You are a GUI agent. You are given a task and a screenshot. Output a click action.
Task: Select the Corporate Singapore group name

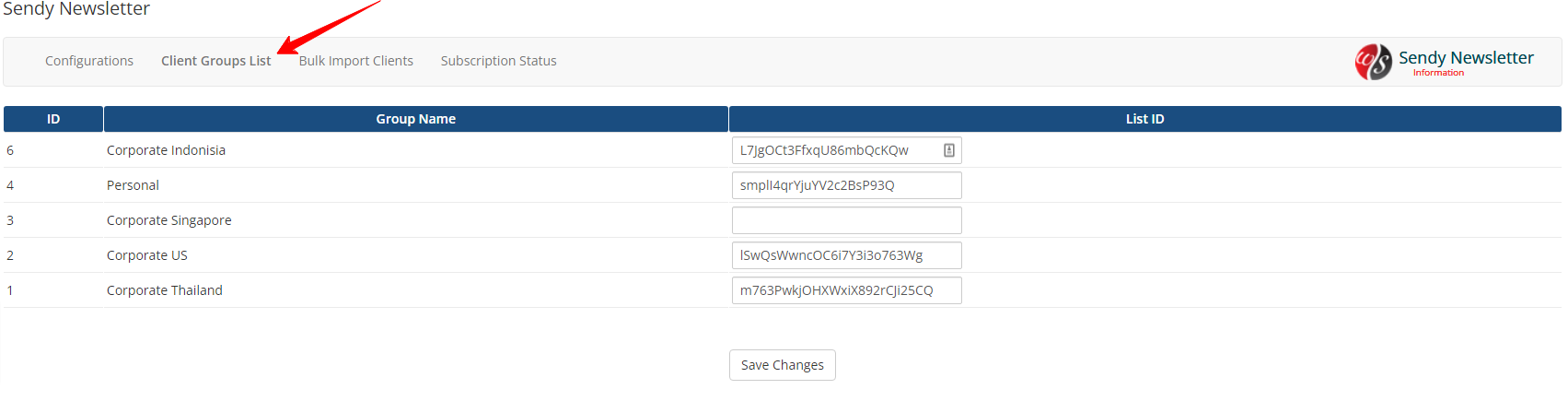(169, 220)
